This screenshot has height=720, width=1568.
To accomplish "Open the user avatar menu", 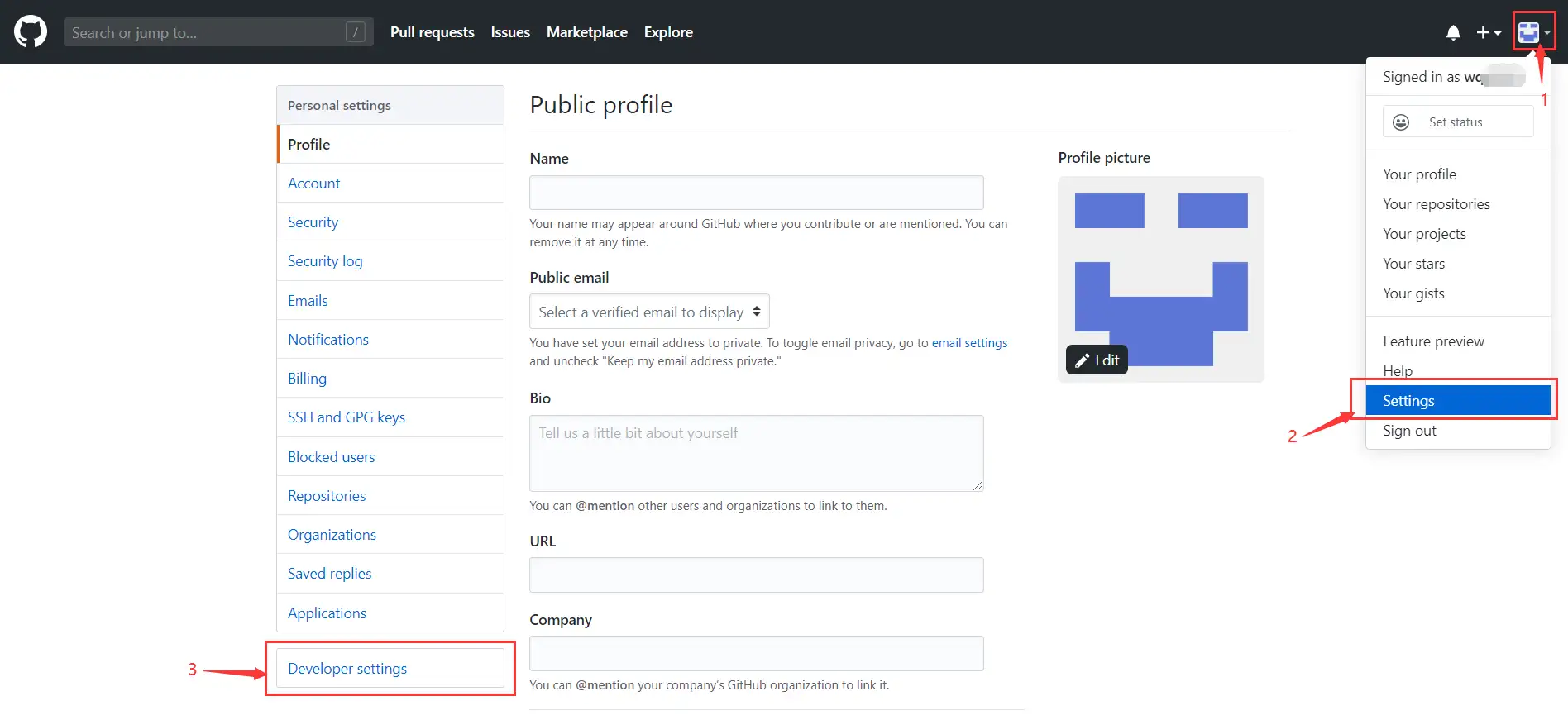I will [1533, 32].
